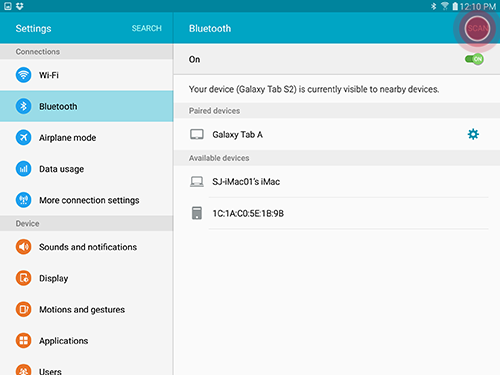Turn off the Bluetooth ON switch
500x375 pixels.
tap(474, 59)
